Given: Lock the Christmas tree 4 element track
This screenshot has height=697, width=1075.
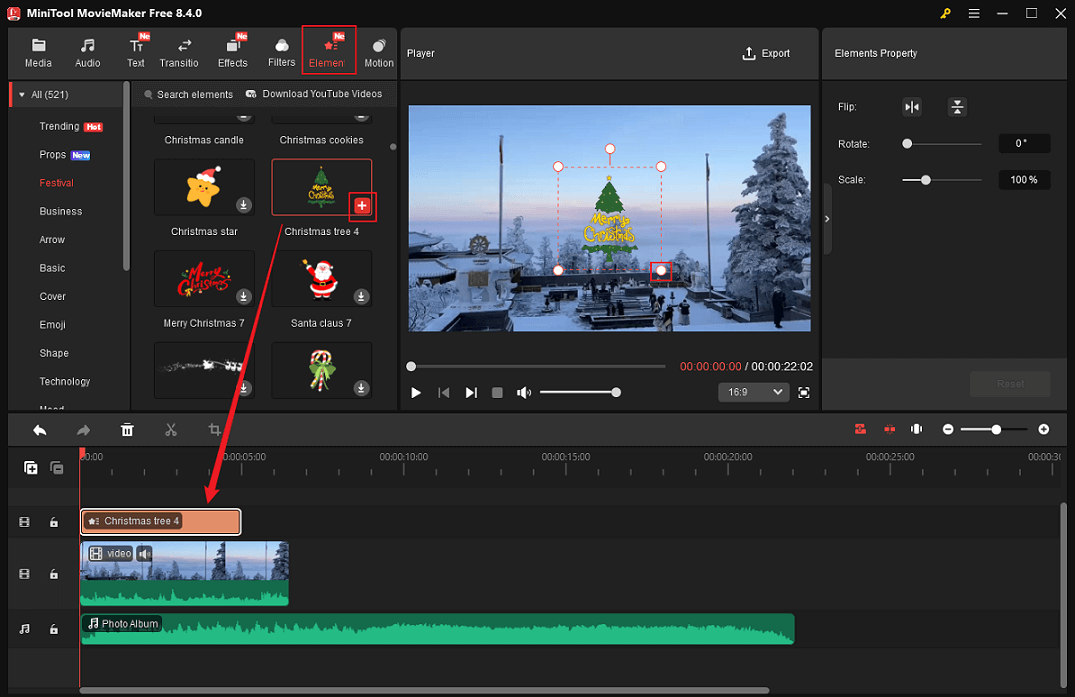Looking at the screenshot, I should (x=55, y=521).
